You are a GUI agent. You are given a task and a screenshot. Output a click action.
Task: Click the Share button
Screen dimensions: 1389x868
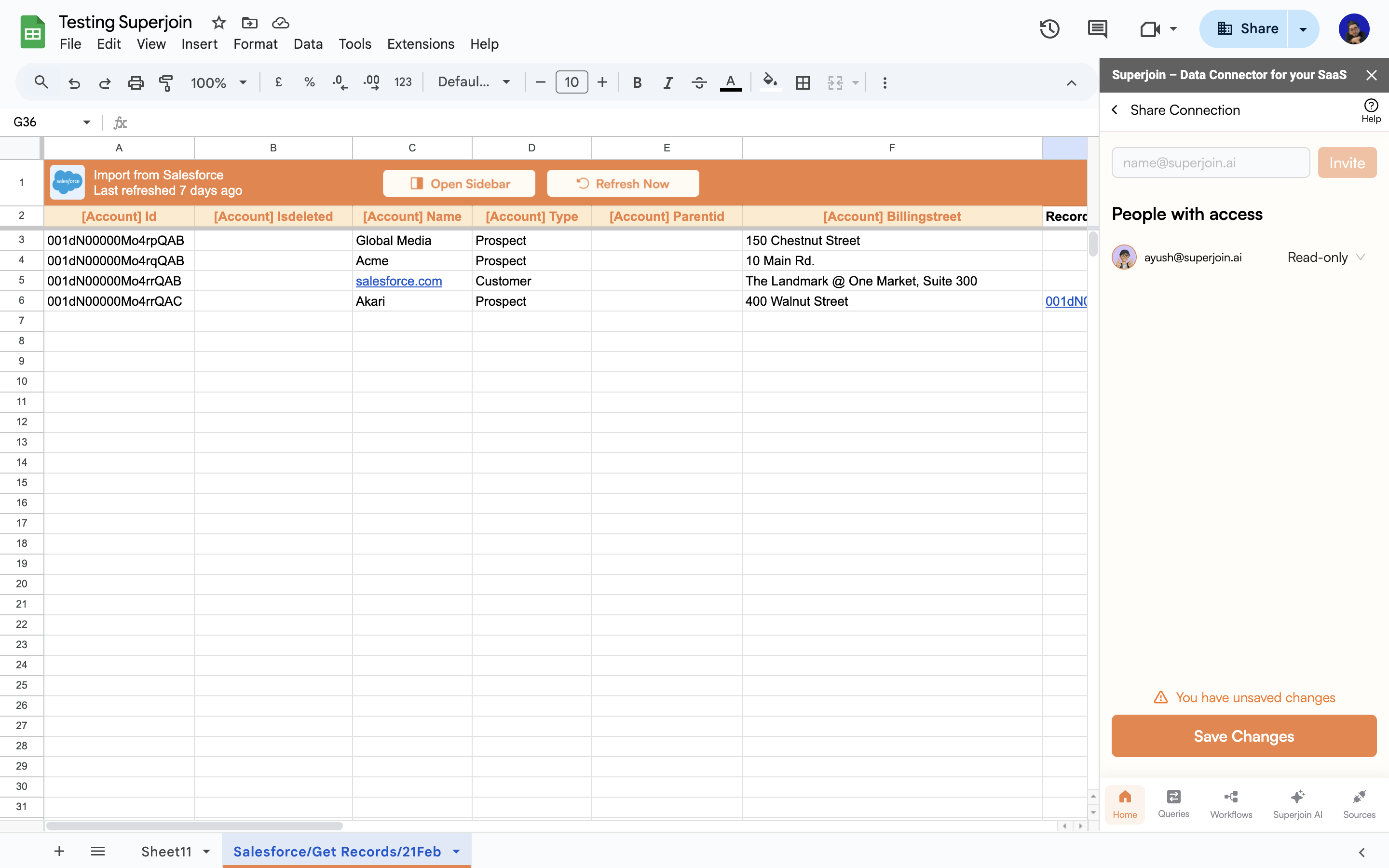click(1244, 29)
